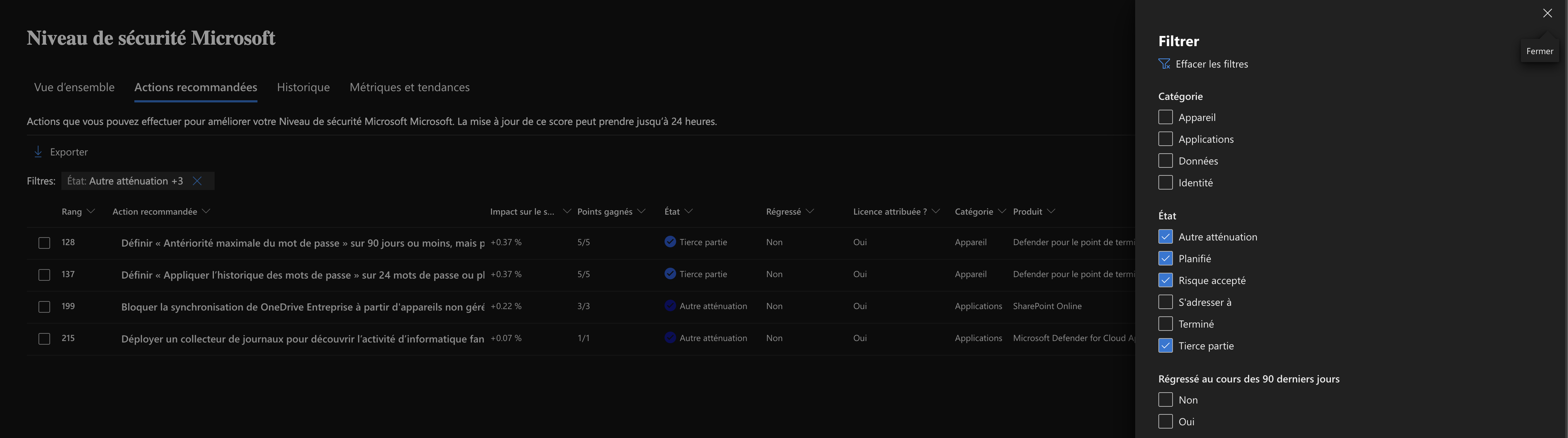
Task: Remove the État filter chip with X
Action: click(x=197, y=181)
